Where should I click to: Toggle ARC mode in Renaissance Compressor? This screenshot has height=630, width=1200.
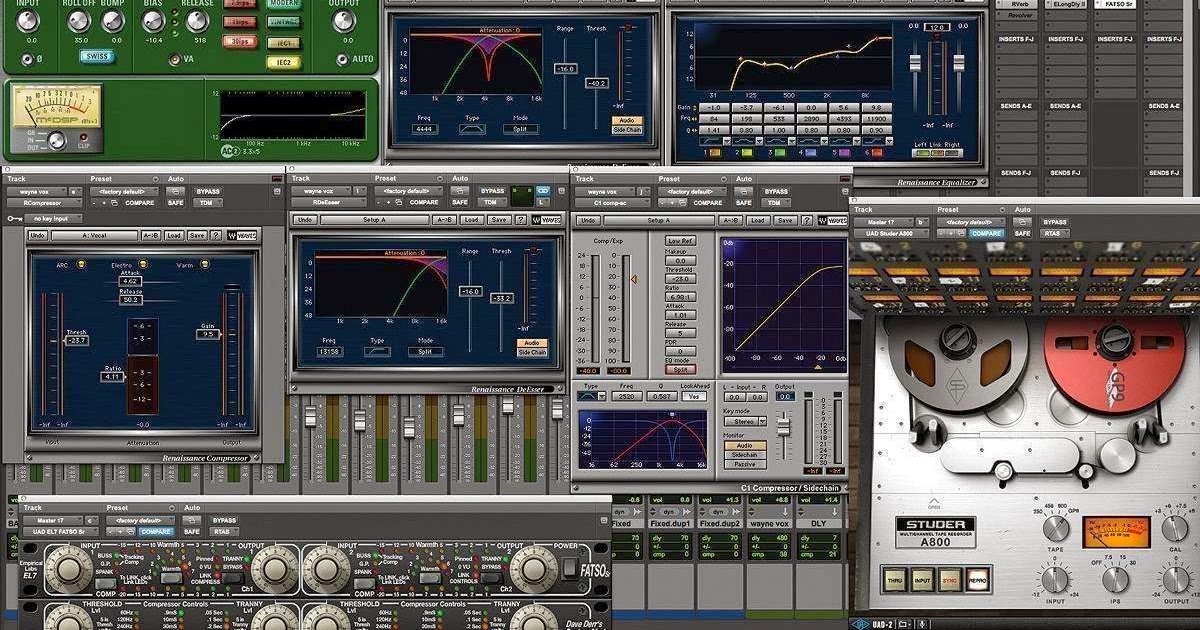[81, 264]
